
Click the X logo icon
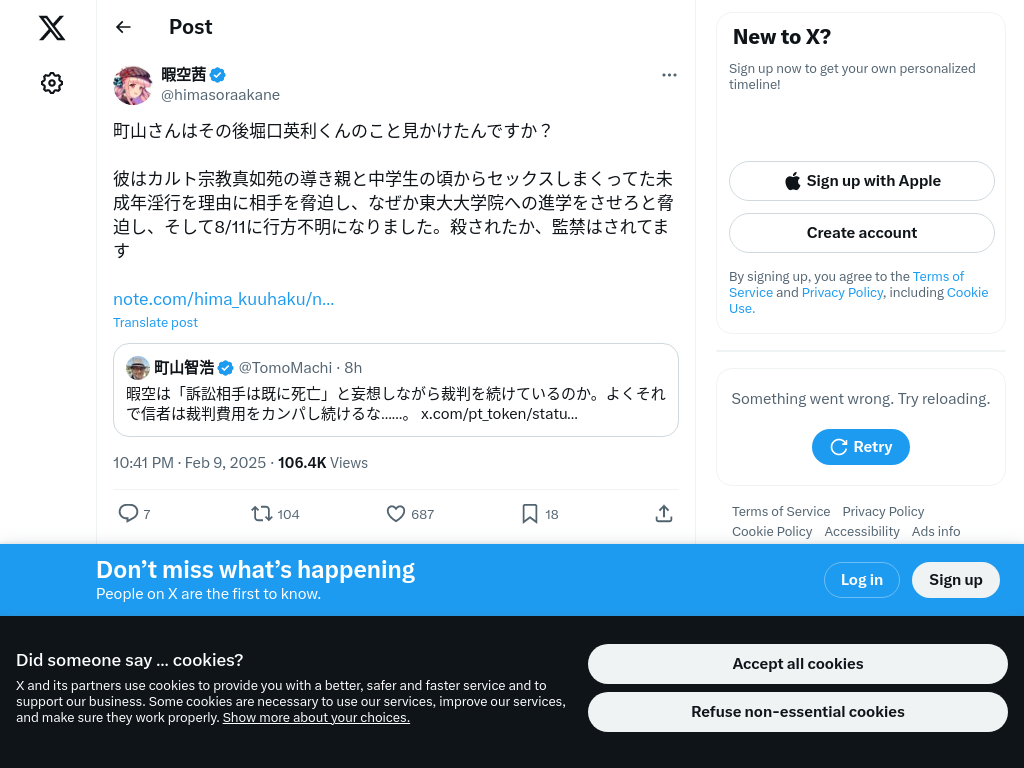point(52,28)
